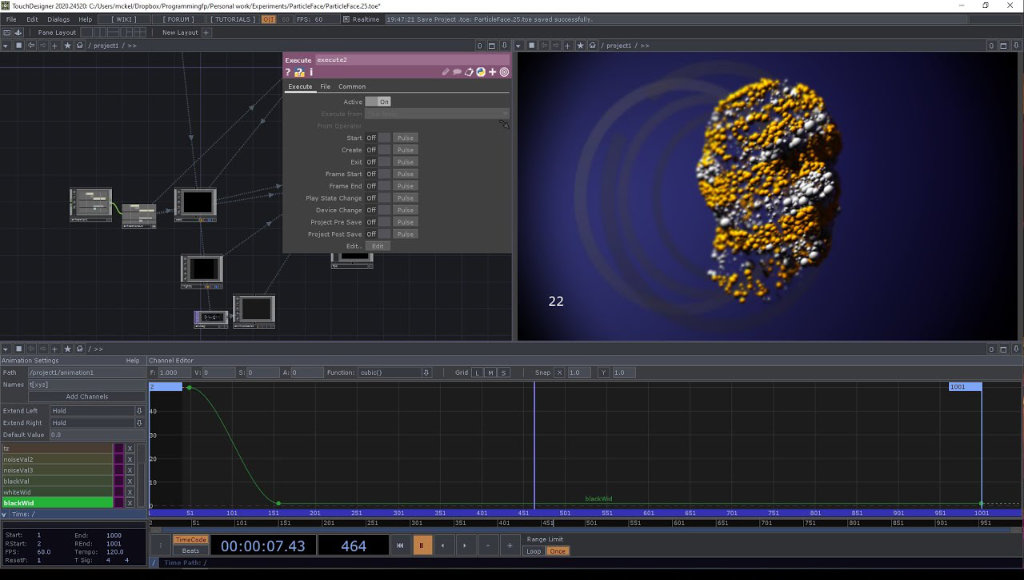Open the Dialogs menu
The image size is (1024, 580).
pyautogui.click(x=59, y=20)
